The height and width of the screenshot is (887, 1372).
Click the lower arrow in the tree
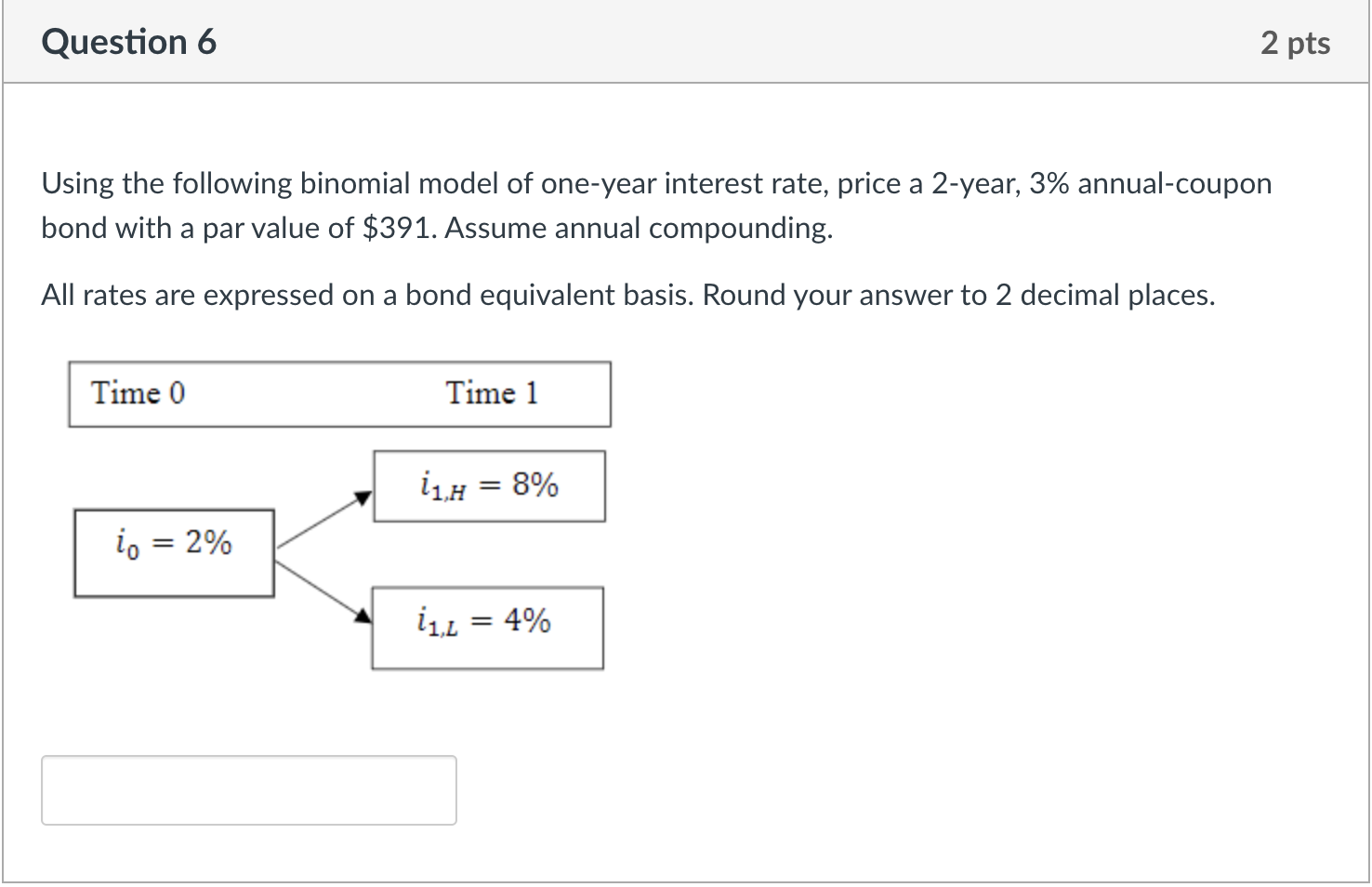[323, 590]
